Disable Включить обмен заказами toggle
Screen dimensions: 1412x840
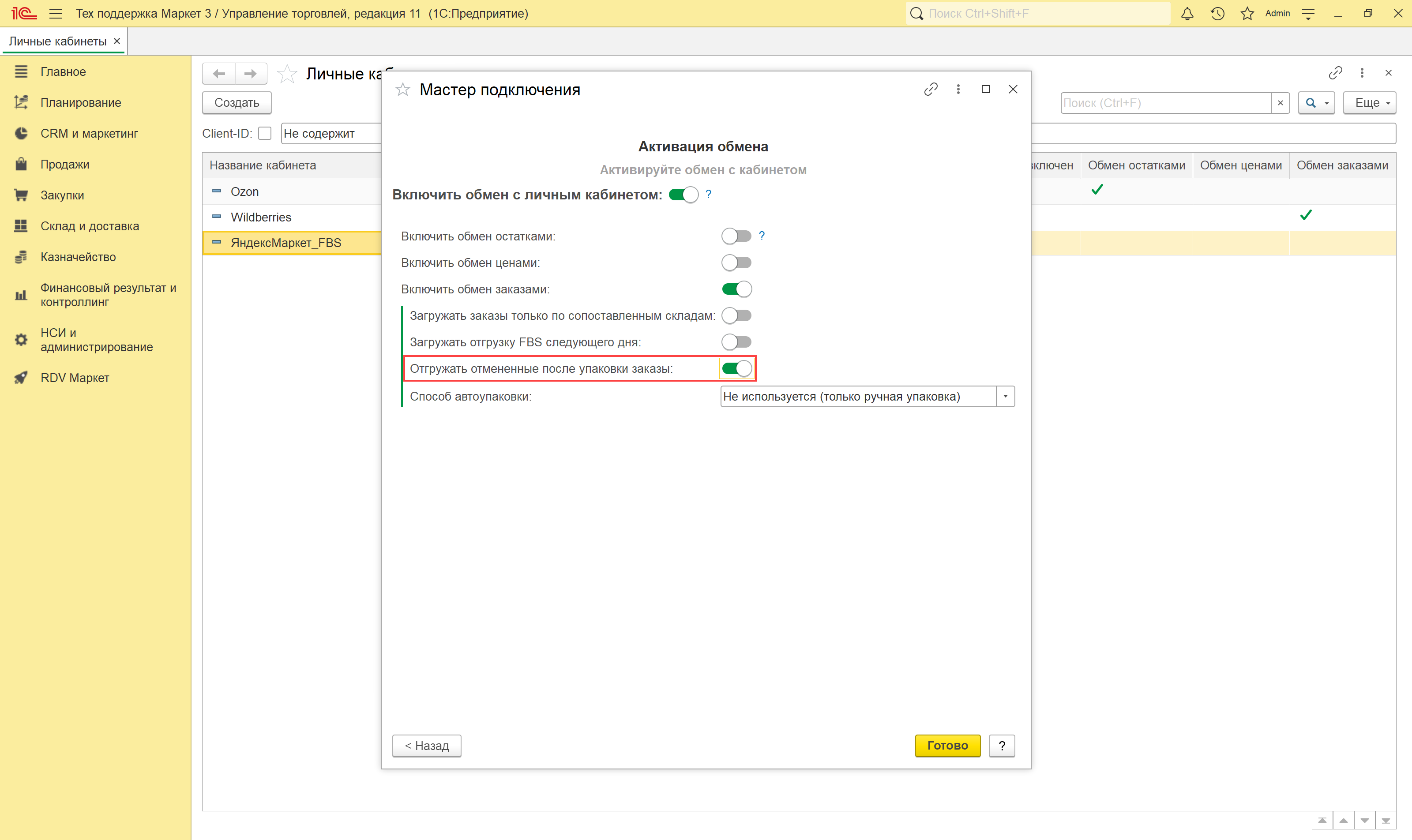[736, 289]
